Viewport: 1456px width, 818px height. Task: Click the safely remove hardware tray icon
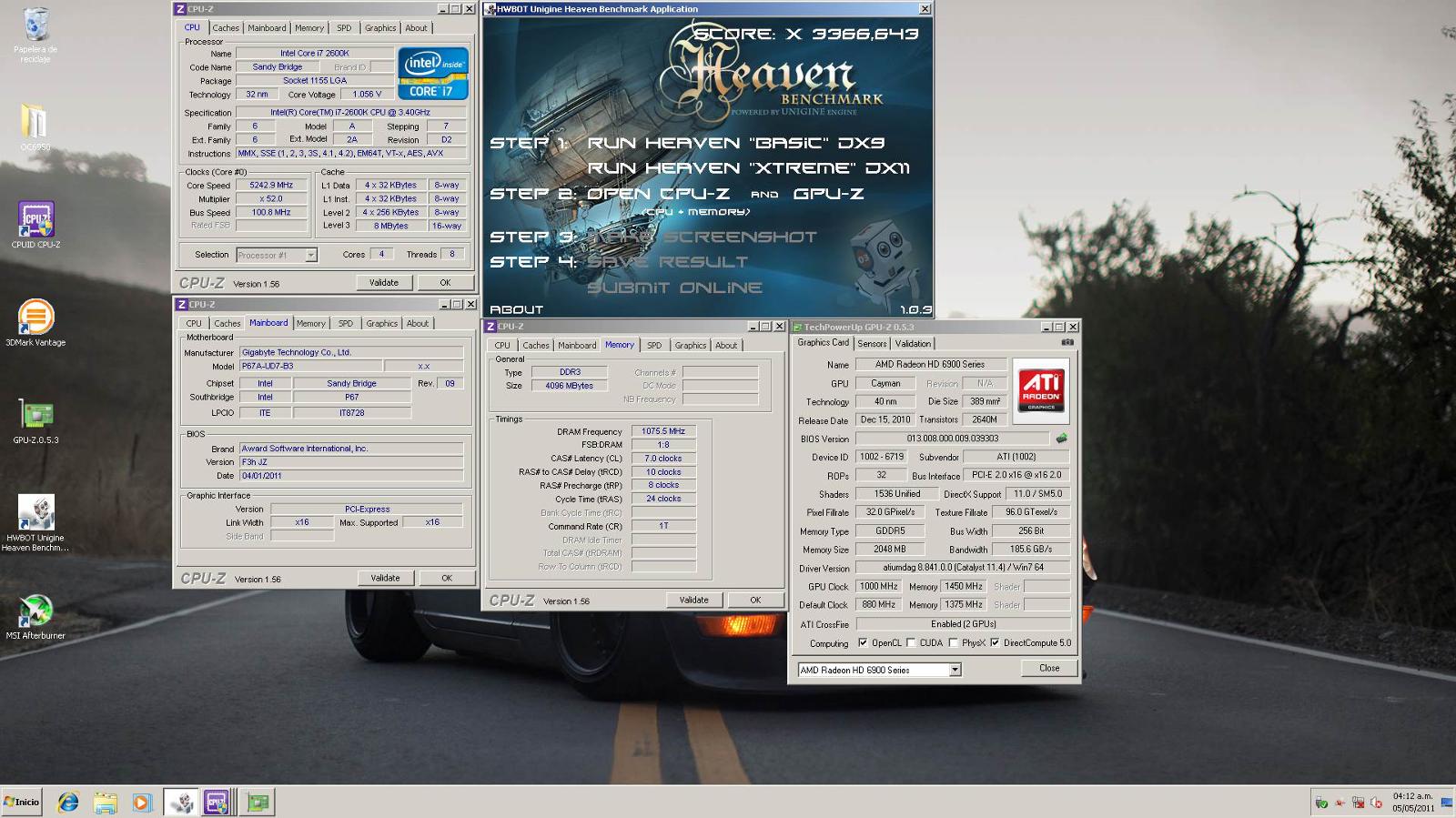pos(1321,803)
